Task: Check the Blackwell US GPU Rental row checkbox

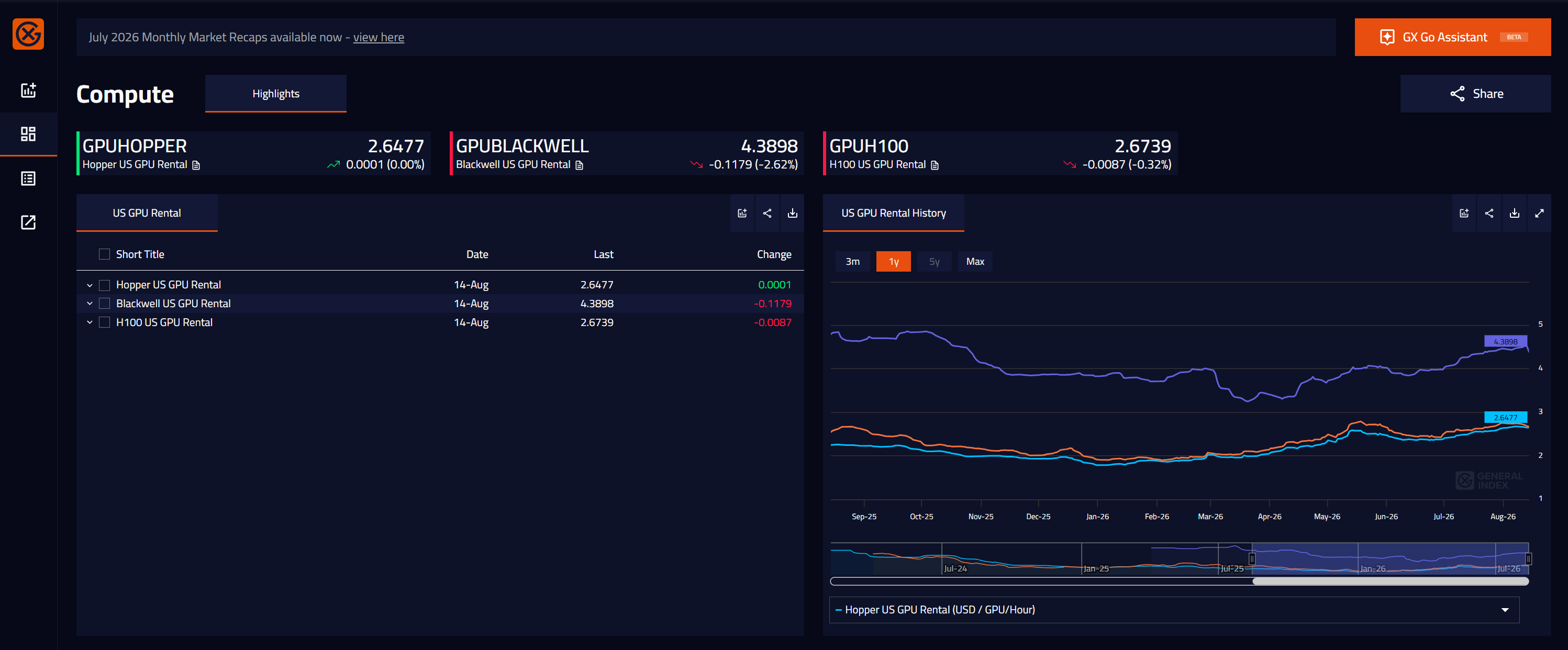Action: pyautogui.click(x=105, y=303)
